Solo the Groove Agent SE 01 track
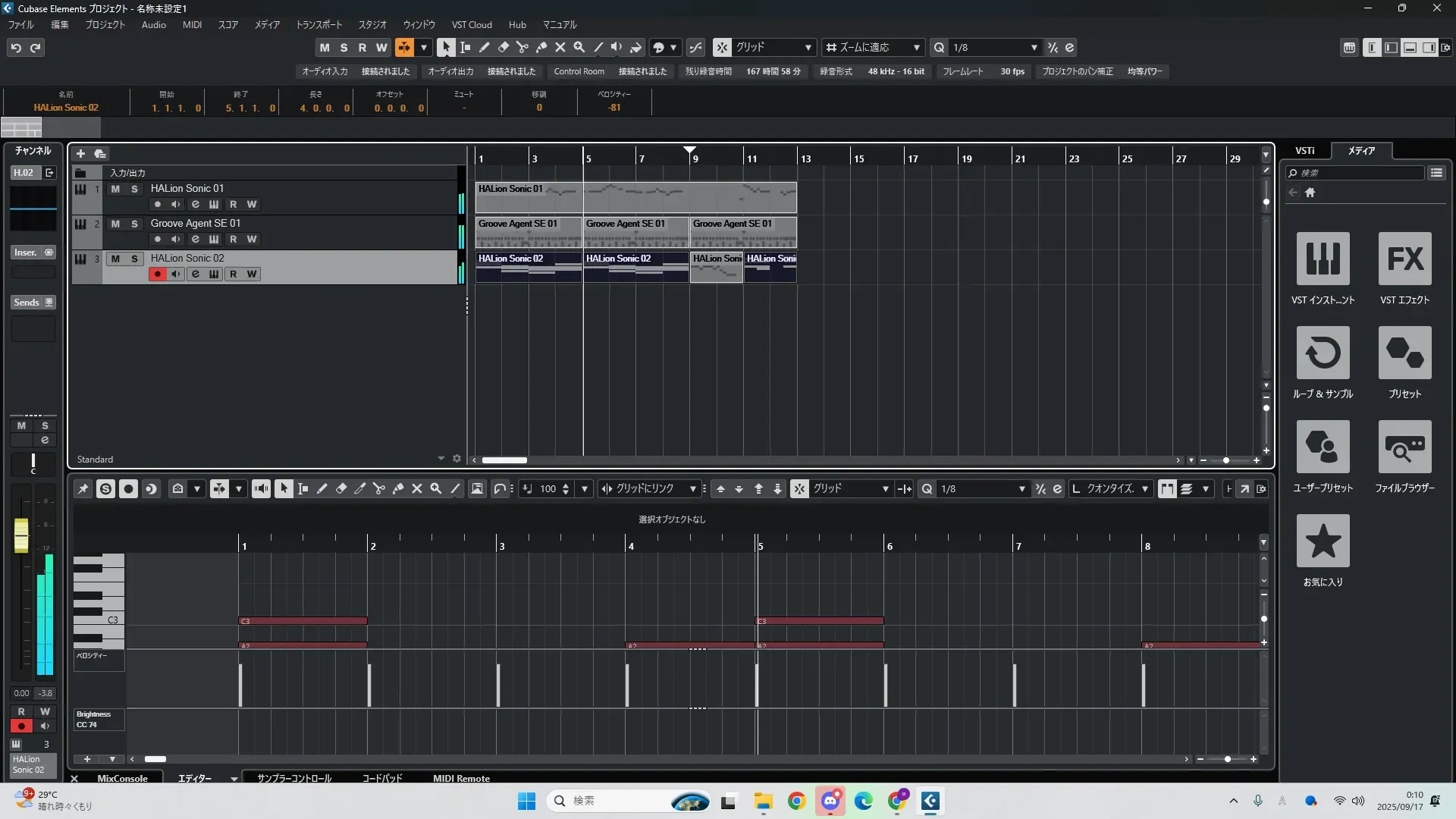The width and height of the screenshot is (1456, 819). [x=134, y=224]
